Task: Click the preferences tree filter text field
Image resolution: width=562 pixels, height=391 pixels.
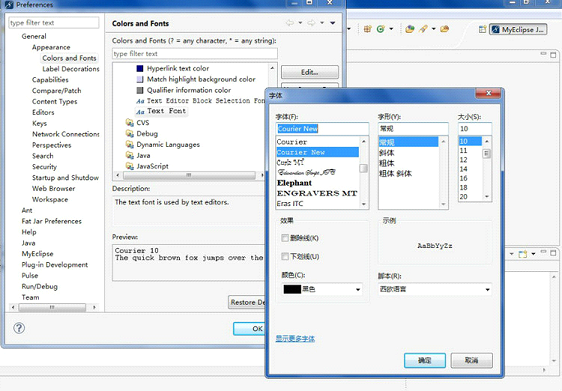Action: pyautogui.click(x=54, y=23)
